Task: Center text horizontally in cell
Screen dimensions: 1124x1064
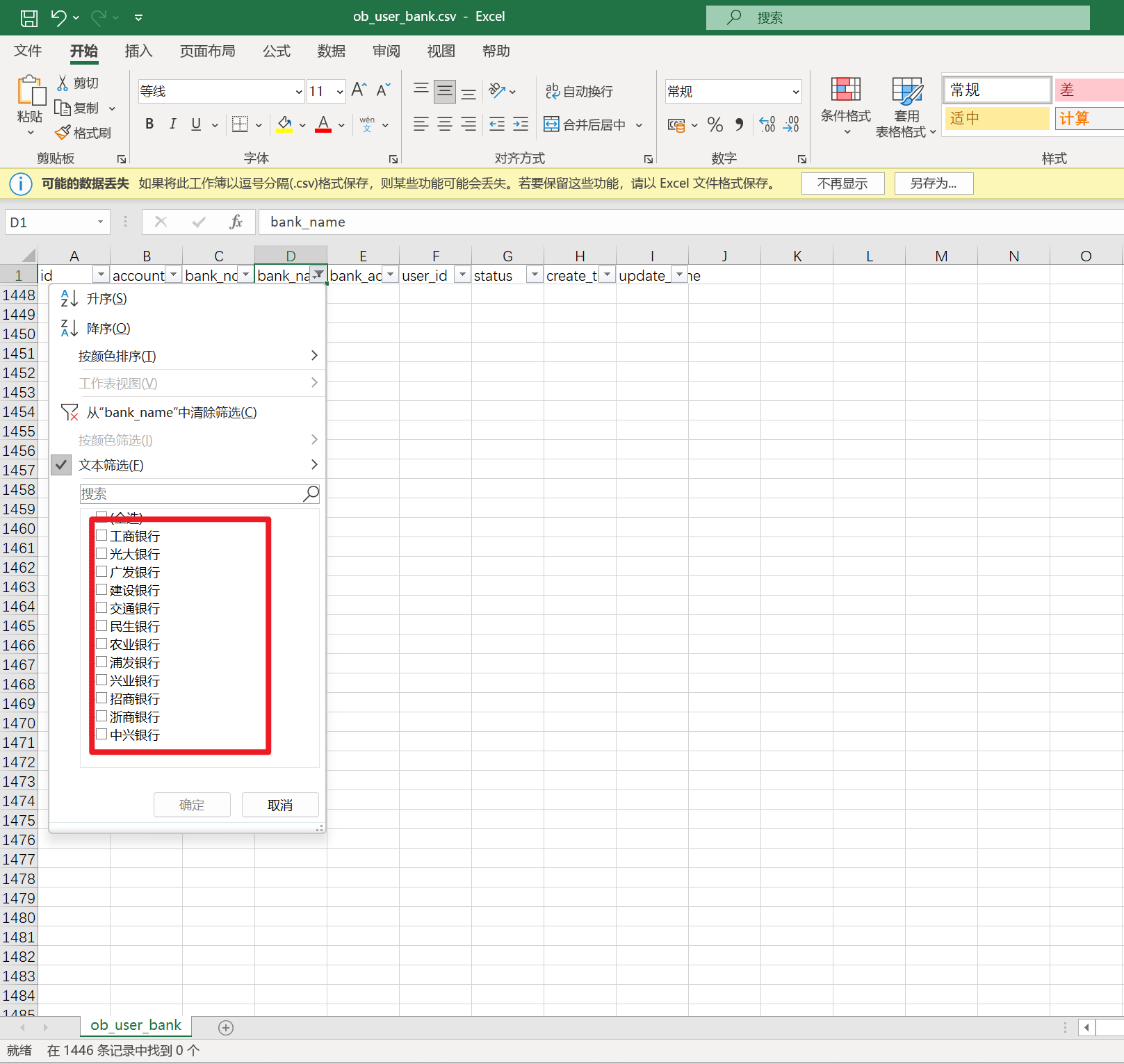Action: point(445,124)
